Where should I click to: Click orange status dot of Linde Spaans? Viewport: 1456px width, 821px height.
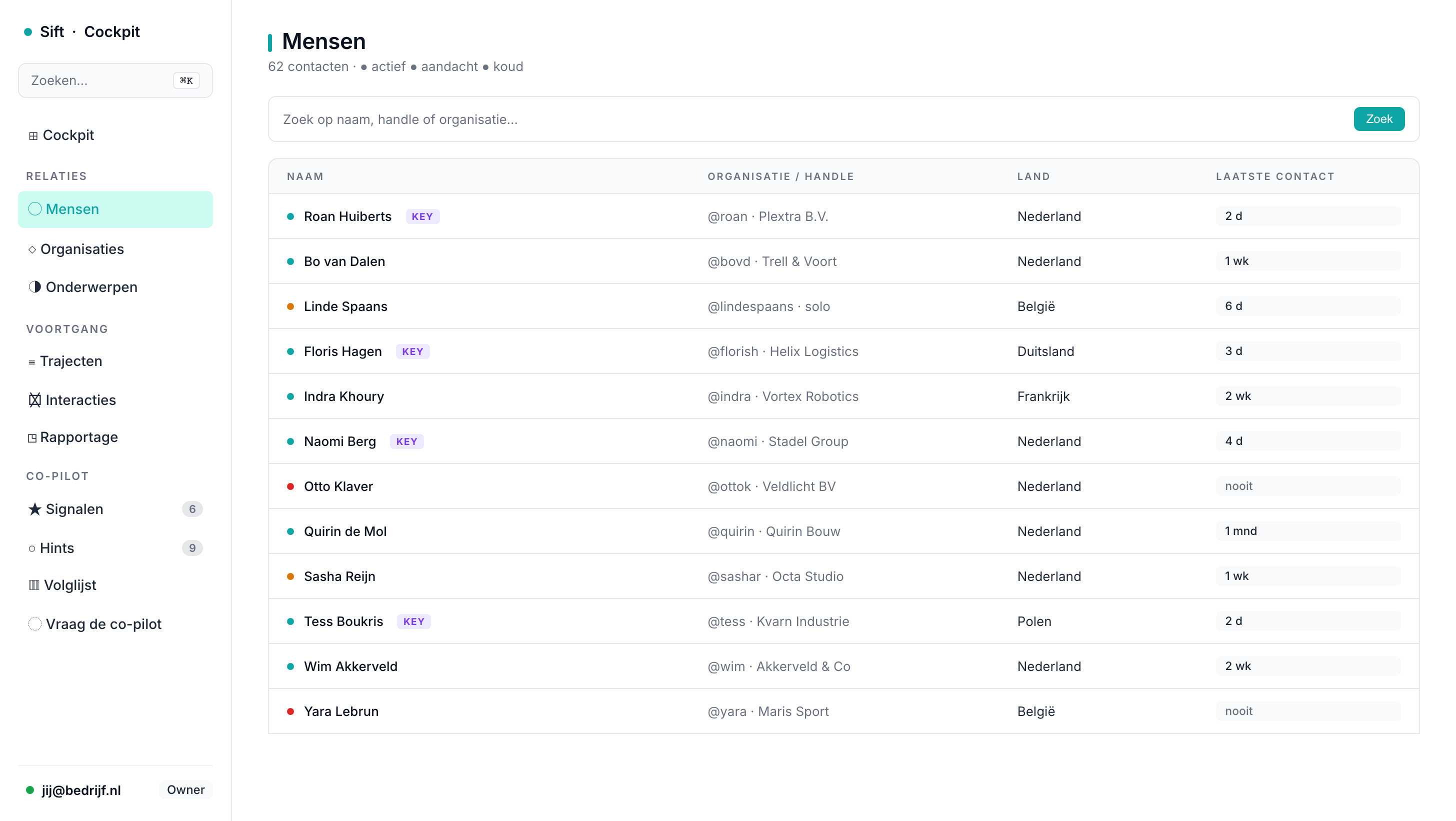[x=290, y=306]
